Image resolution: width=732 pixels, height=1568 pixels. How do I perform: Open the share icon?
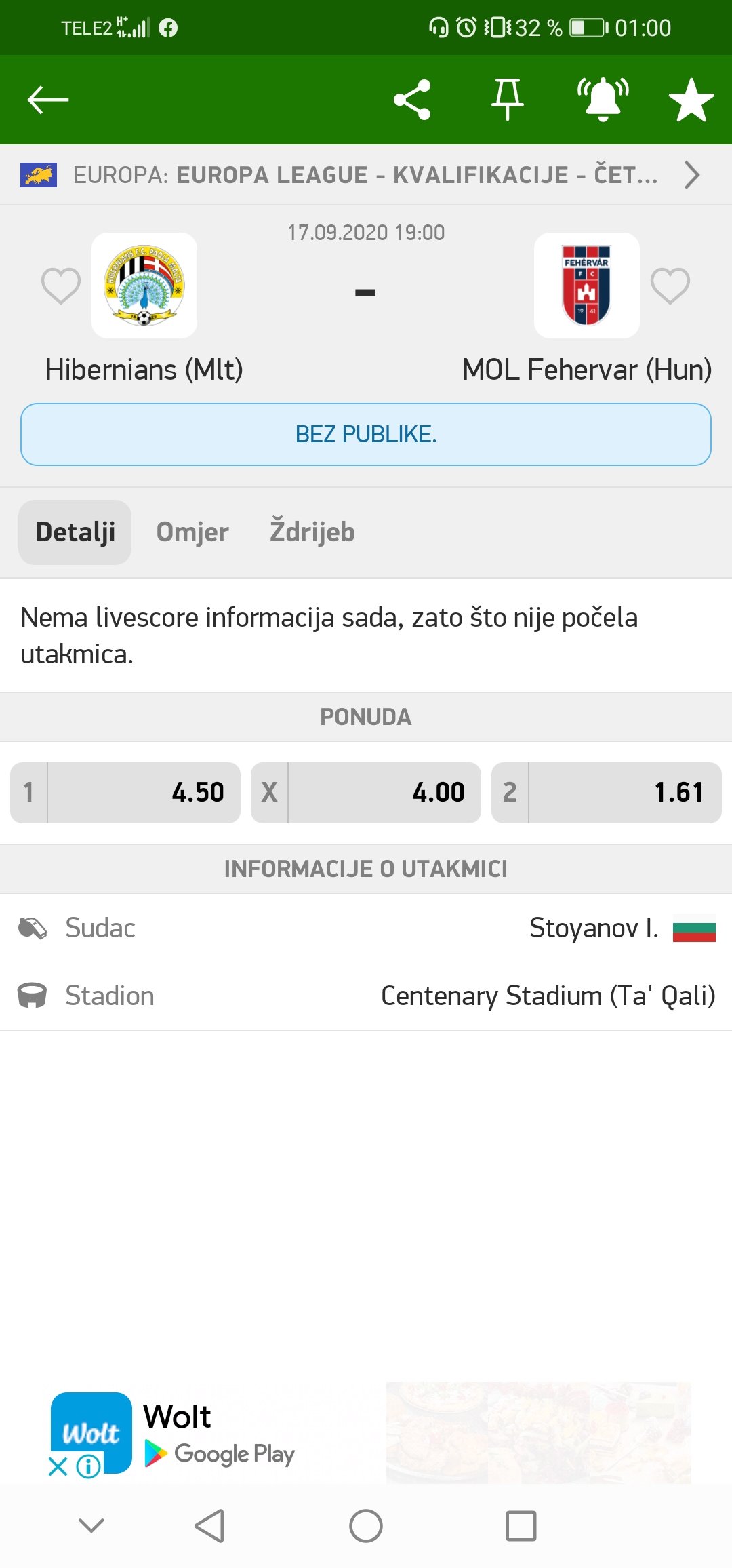pos(412,100)
